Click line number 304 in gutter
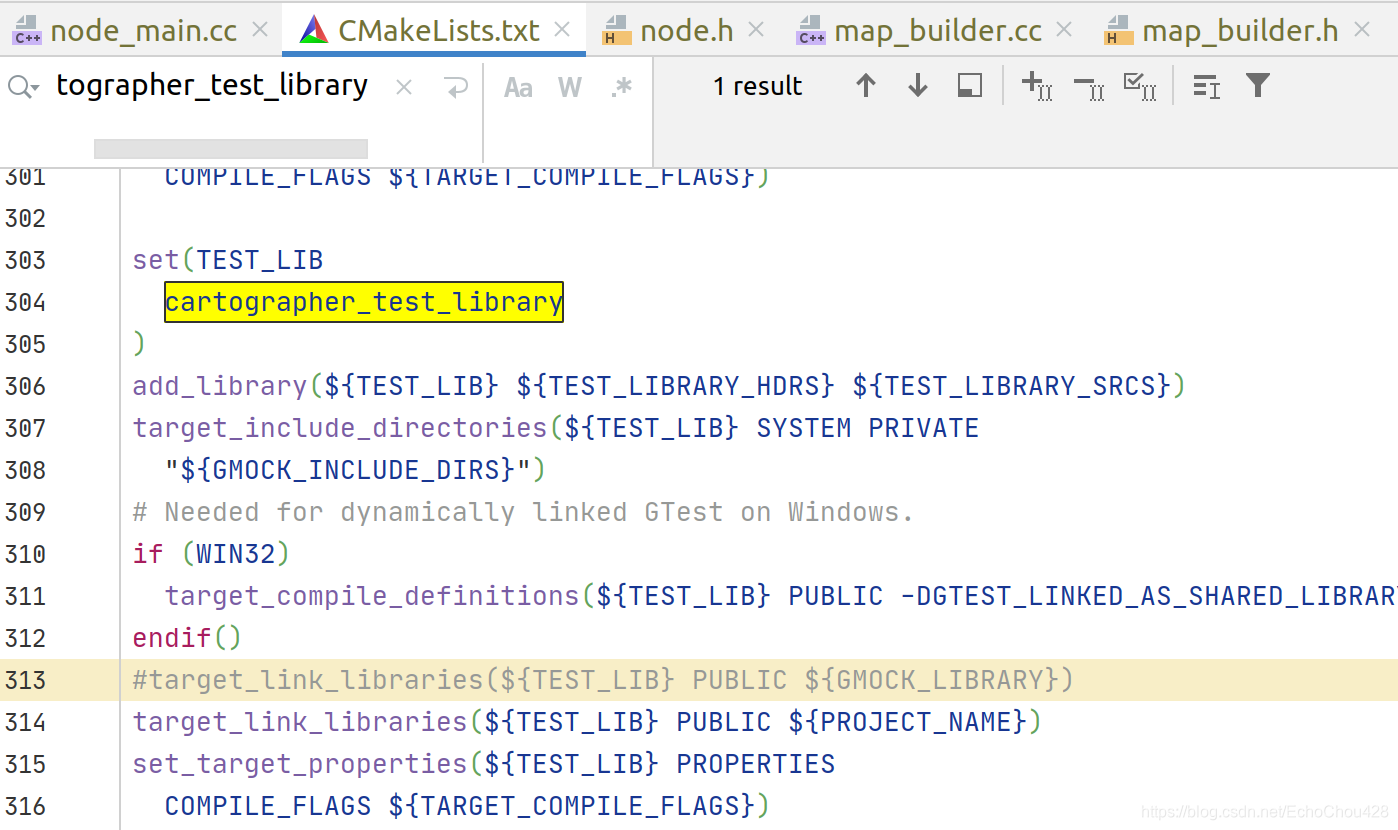 (25, 302)
